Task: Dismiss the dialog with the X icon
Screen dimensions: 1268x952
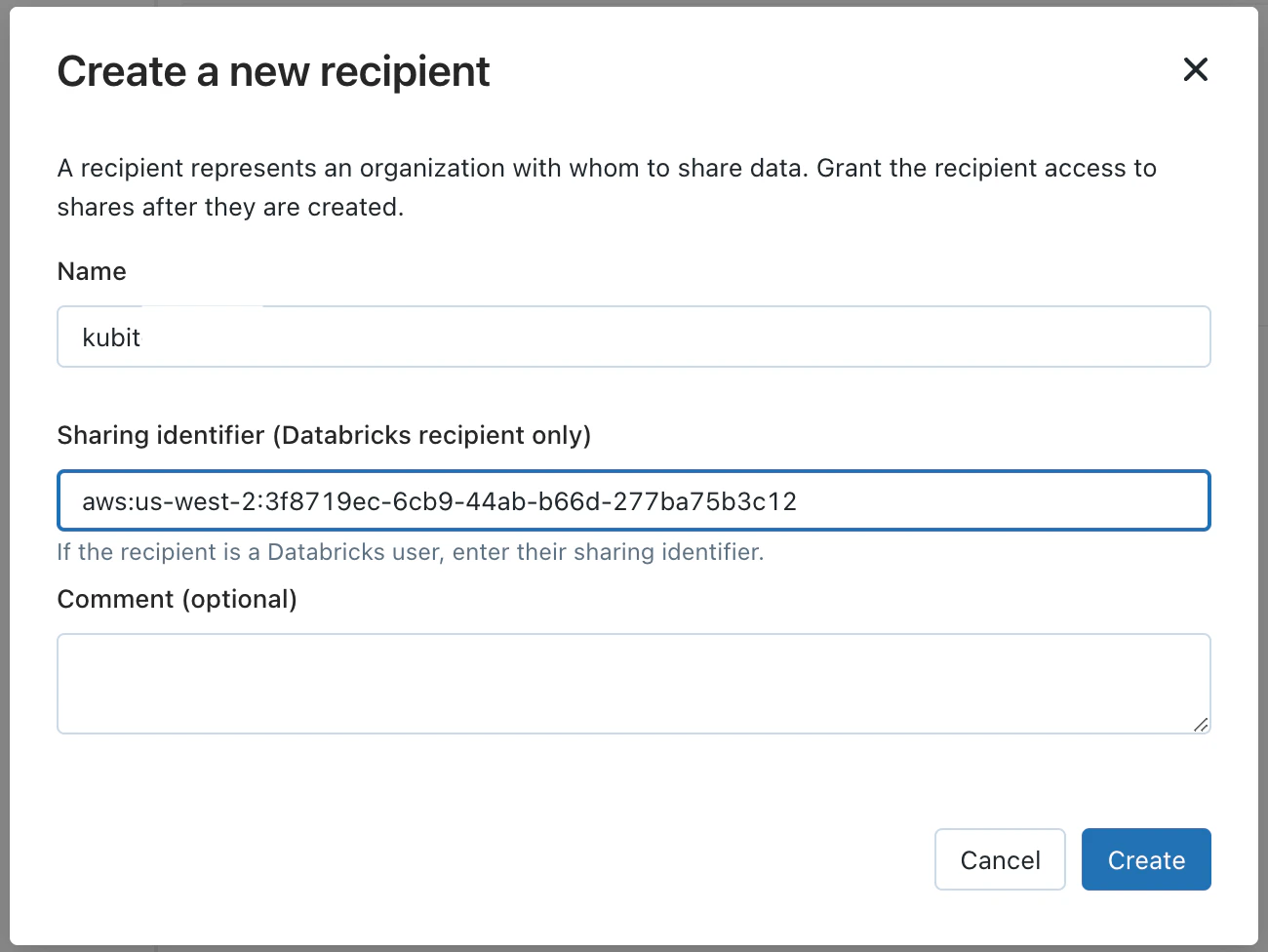Action: [1195, 69]
